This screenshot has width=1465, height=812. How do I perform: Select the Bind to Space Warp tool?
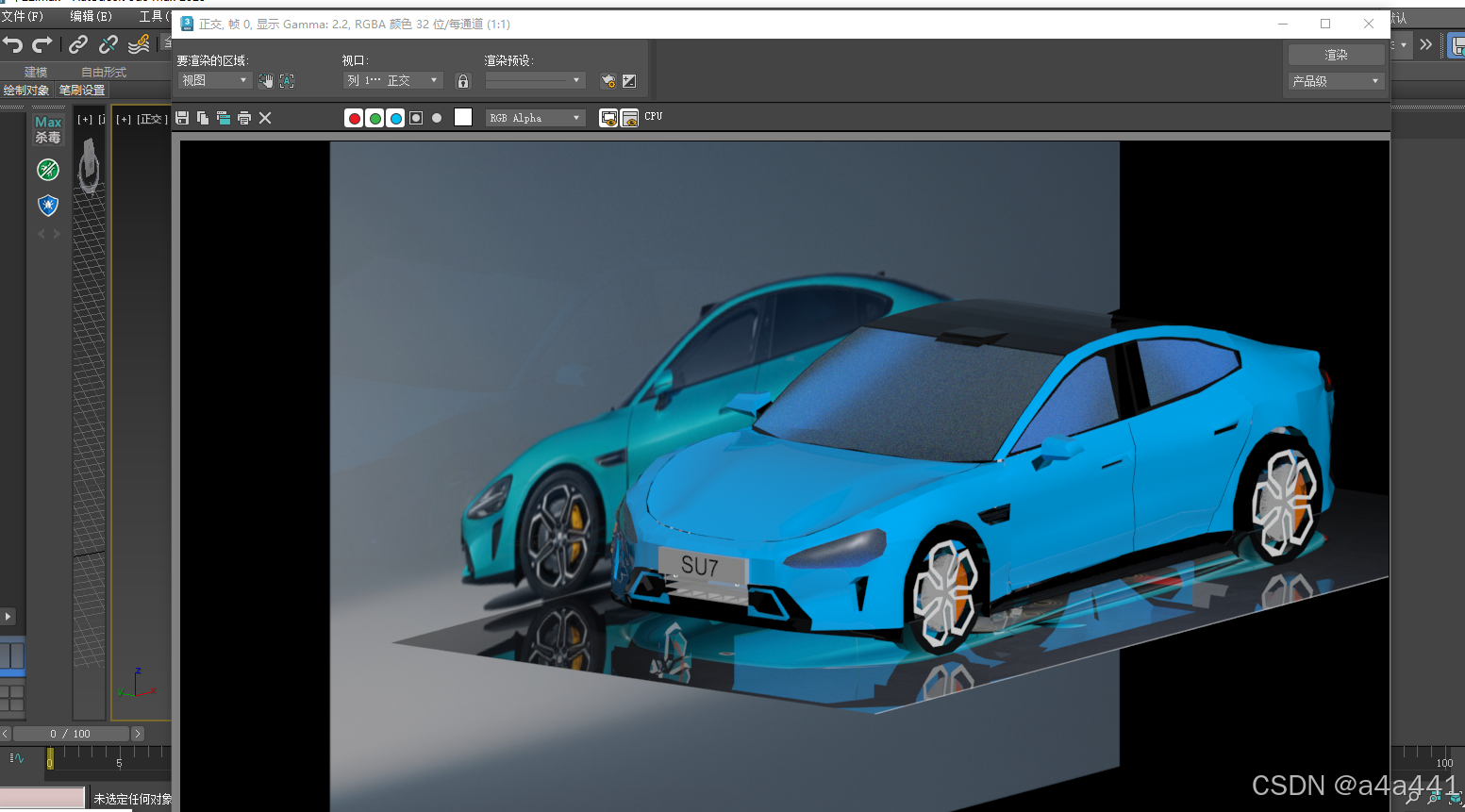point(140,43)
